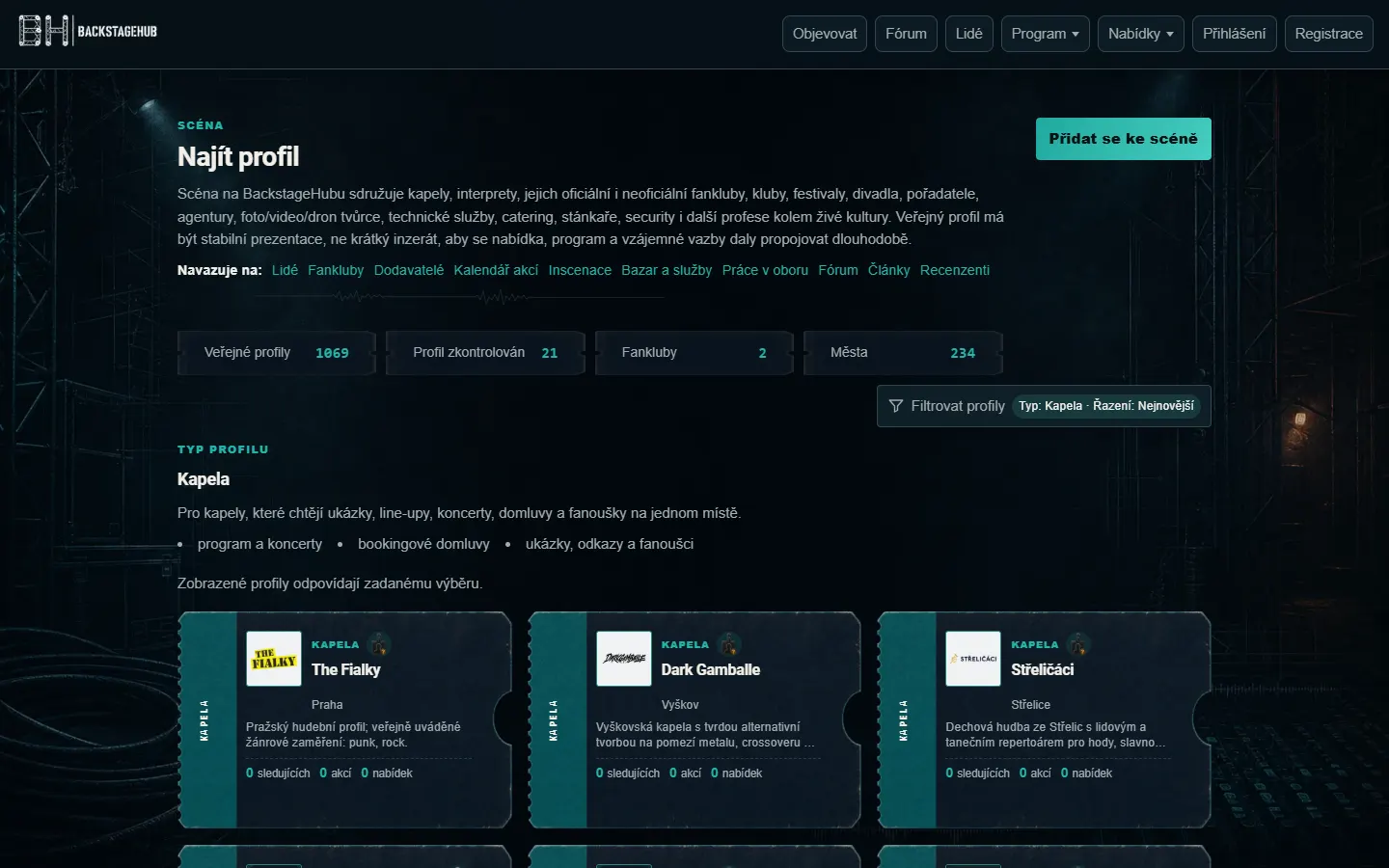Click the Registrace button

[1329, 34]
